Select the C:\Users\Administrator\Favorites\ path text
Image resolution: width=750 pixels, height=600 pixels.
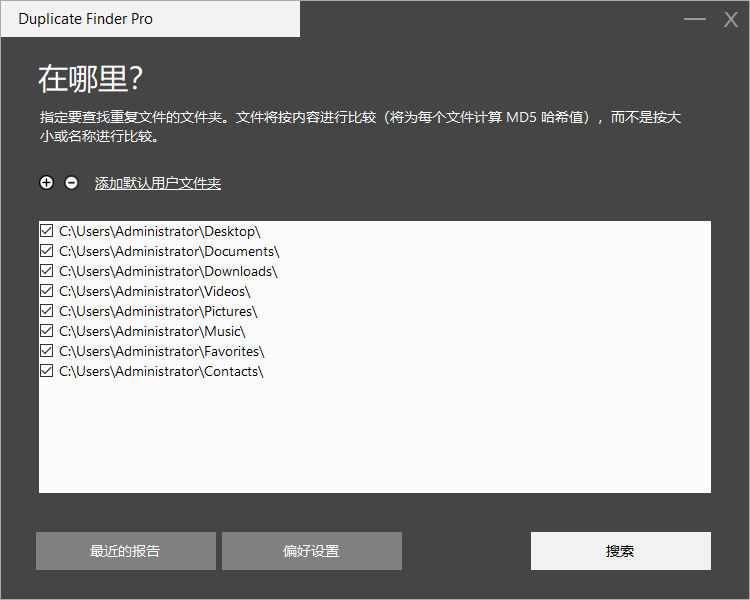(162, 352)
